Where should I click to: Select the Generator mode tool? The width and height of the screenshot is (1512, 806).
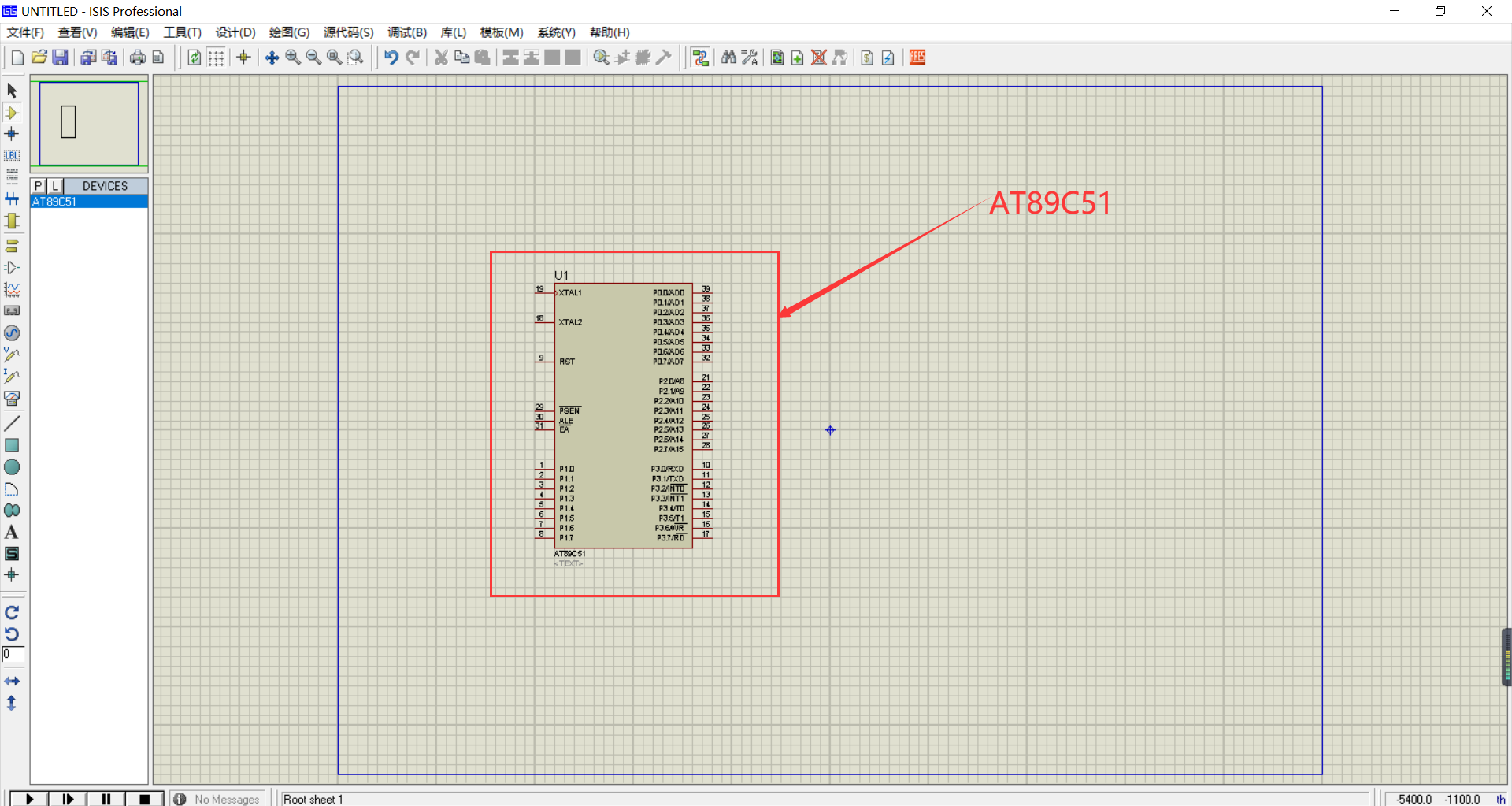[x=12, y=333]
